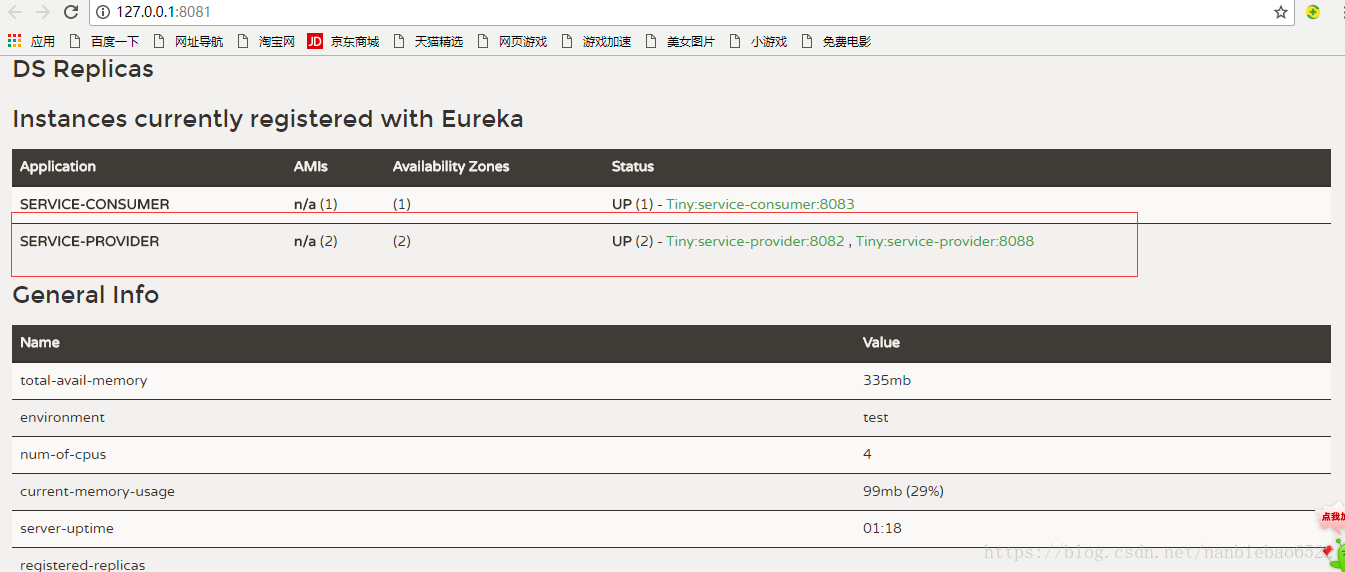
Task: Open the 天猫精选 bookmark
Action: [x=428, y=41]
